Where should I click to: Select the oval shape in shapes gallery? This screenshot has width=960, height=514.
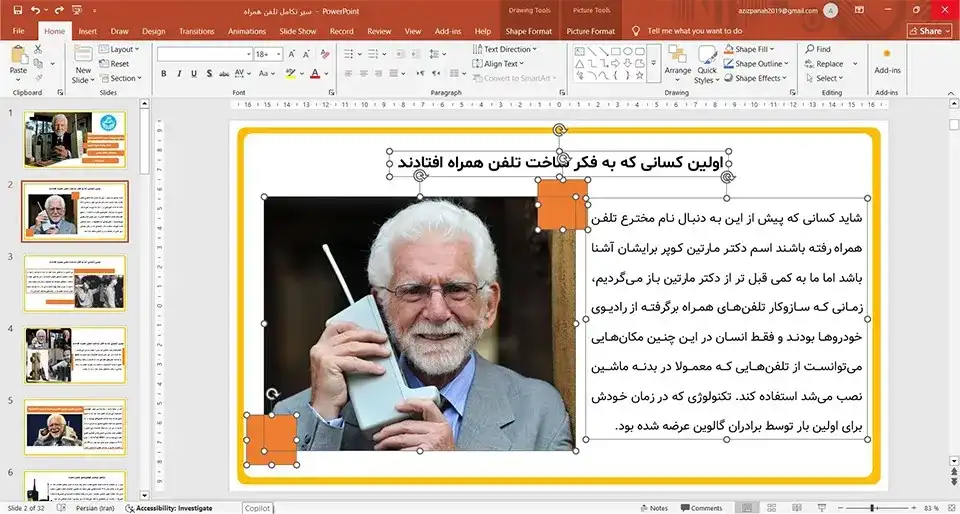click(x=628, y=52)
